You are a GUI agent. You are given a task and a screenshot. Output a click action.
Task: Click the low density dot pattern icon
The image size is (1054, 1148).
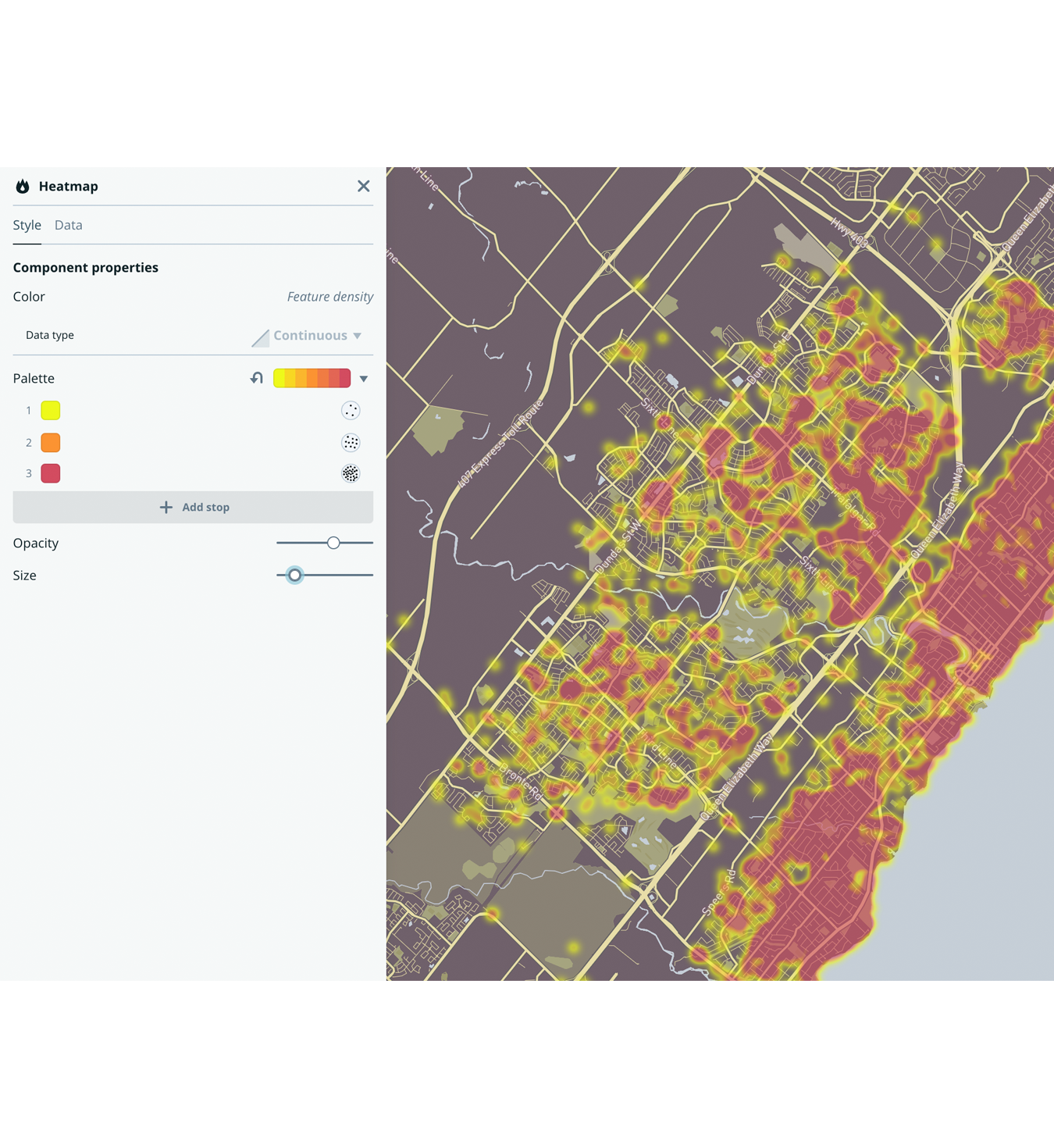(x=351, y=410)
